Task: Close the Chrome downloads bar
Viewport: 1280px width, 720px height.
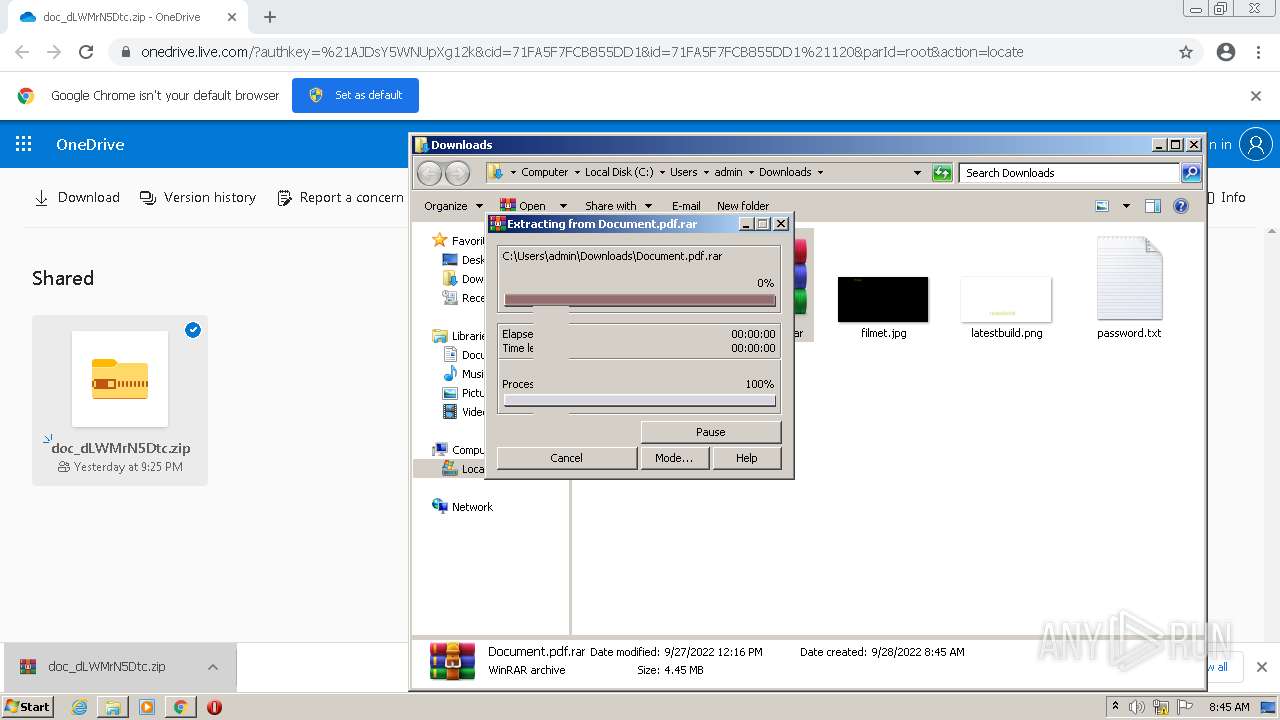Action: point(1262,667)
